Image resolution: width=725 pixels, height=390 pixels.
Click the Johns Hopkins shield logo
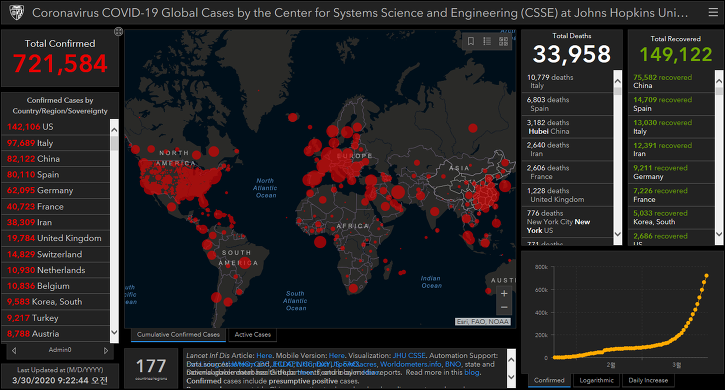pyautogui.click(x=17, y=12)
